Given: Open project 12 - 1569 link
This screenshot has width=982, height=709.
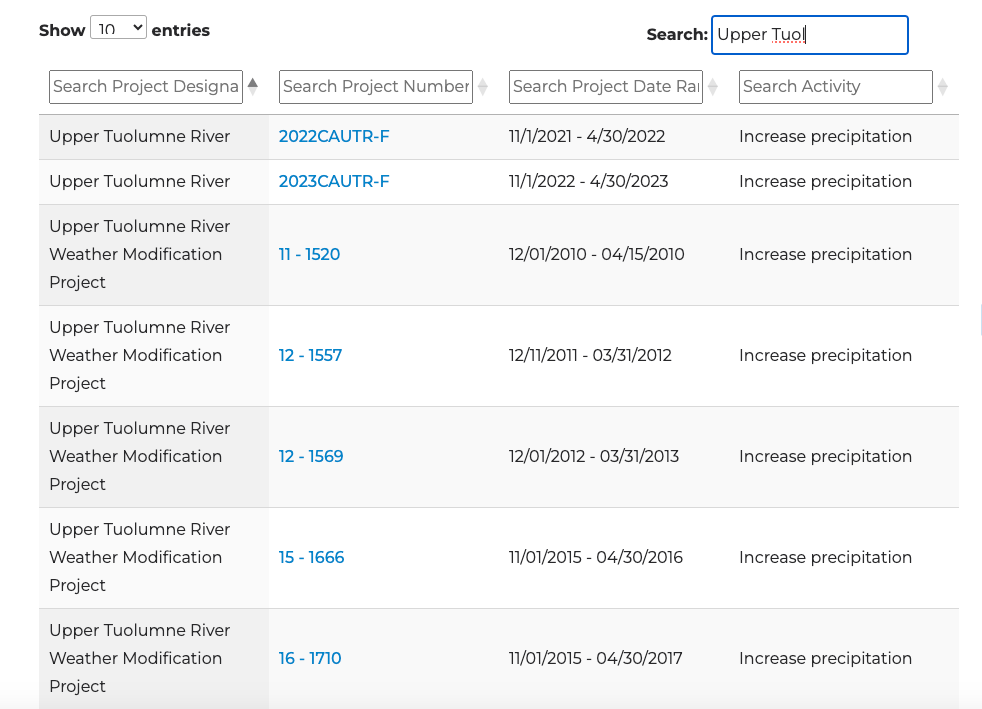Looking at the screenshot, I should [x=311, y=456].
